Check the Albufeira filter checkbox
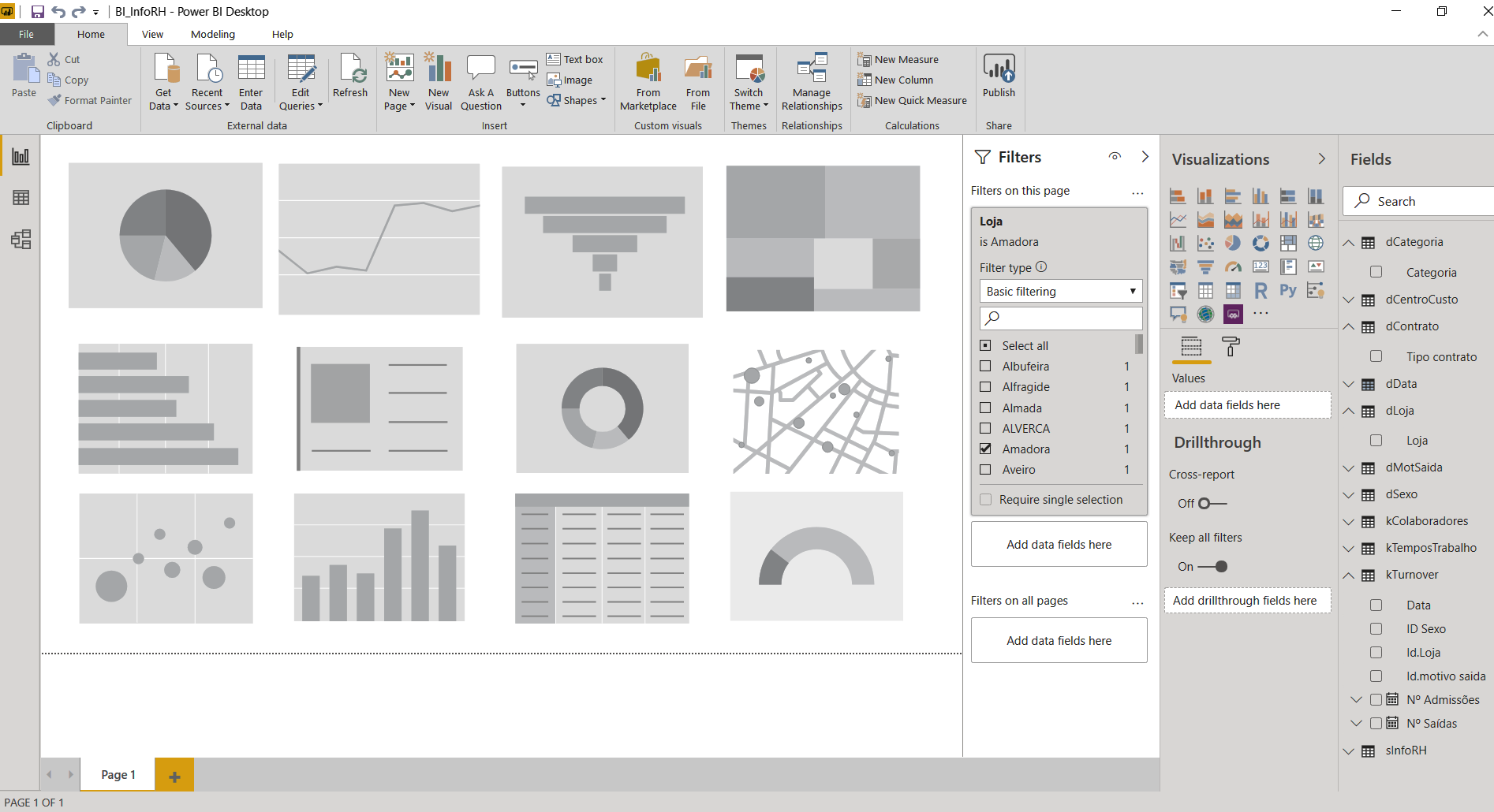This screenshot has width=1494, height=812. tap(985, 367)
